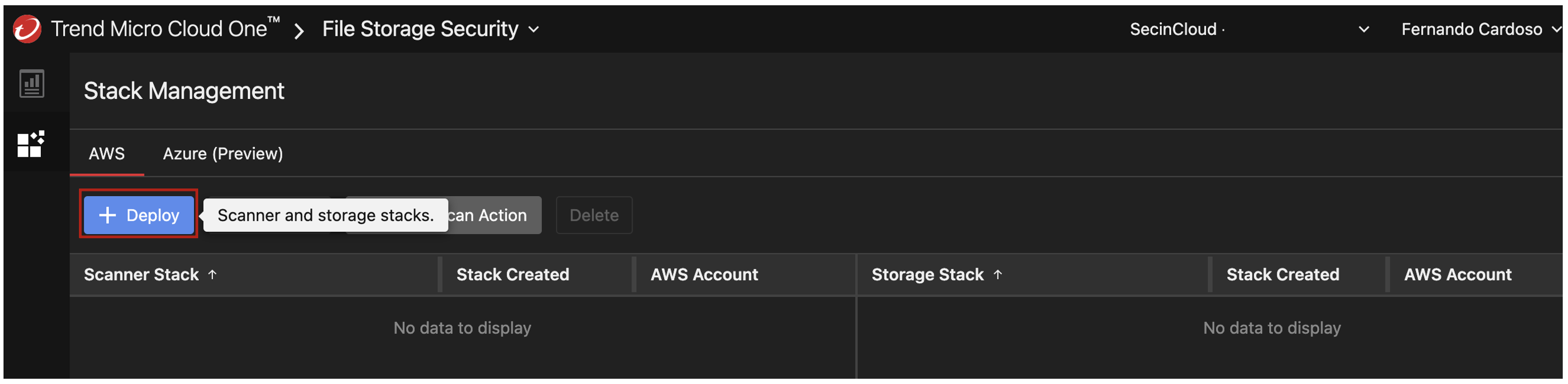Click AWS Account header in storage table
Image resolution: width=1568 pixels, height=384 pixels.
[x=1458, y=275]
